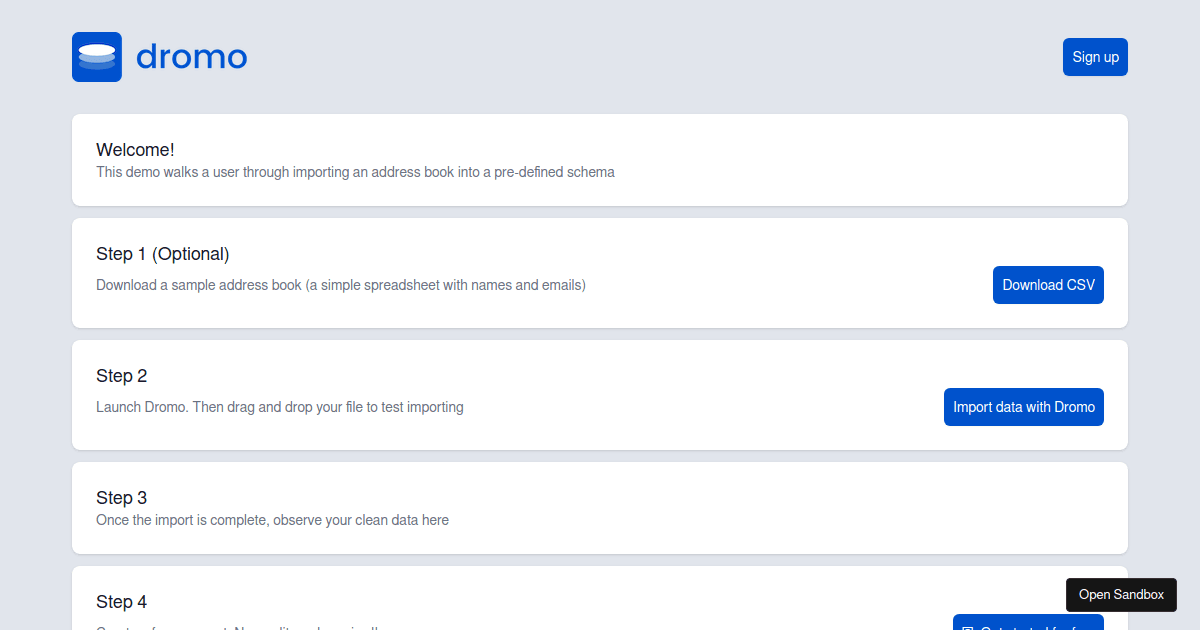
Task: Download the sample CSV address book
Action: (x=1048, y=285)
